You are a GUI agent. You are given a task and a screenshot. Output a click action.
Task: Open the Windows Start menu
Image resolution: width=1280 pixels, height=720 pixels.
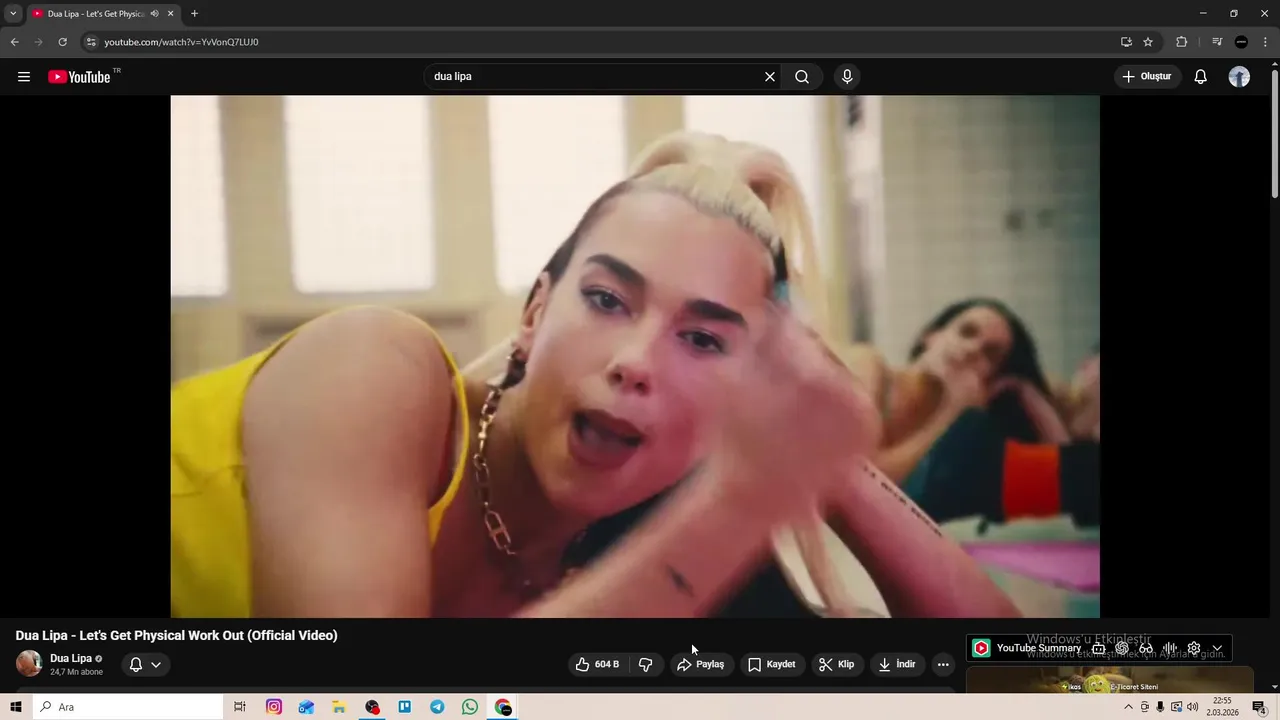tap(15, 707)
